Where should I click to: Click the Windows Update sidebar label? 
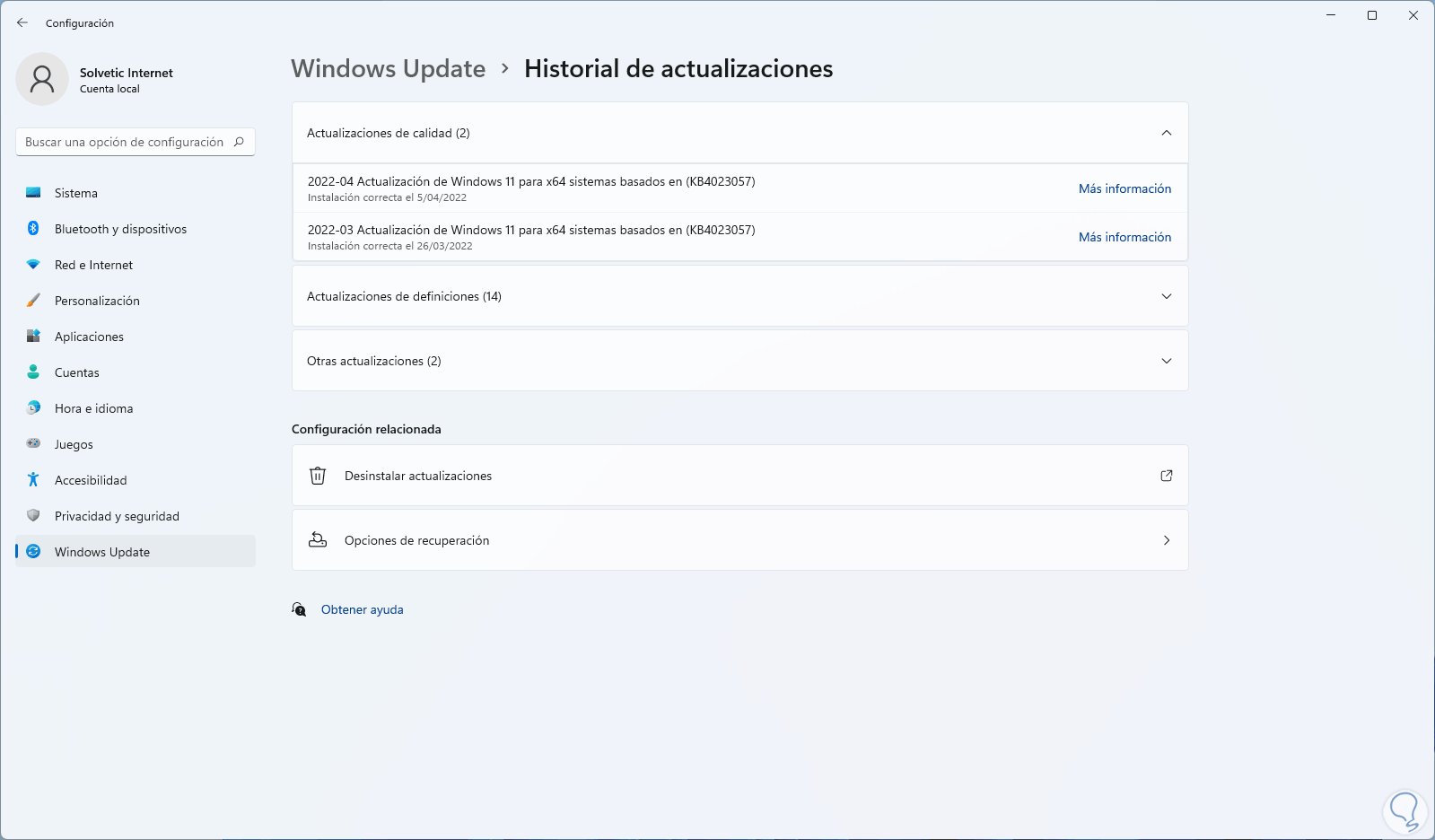coord(102,552)
